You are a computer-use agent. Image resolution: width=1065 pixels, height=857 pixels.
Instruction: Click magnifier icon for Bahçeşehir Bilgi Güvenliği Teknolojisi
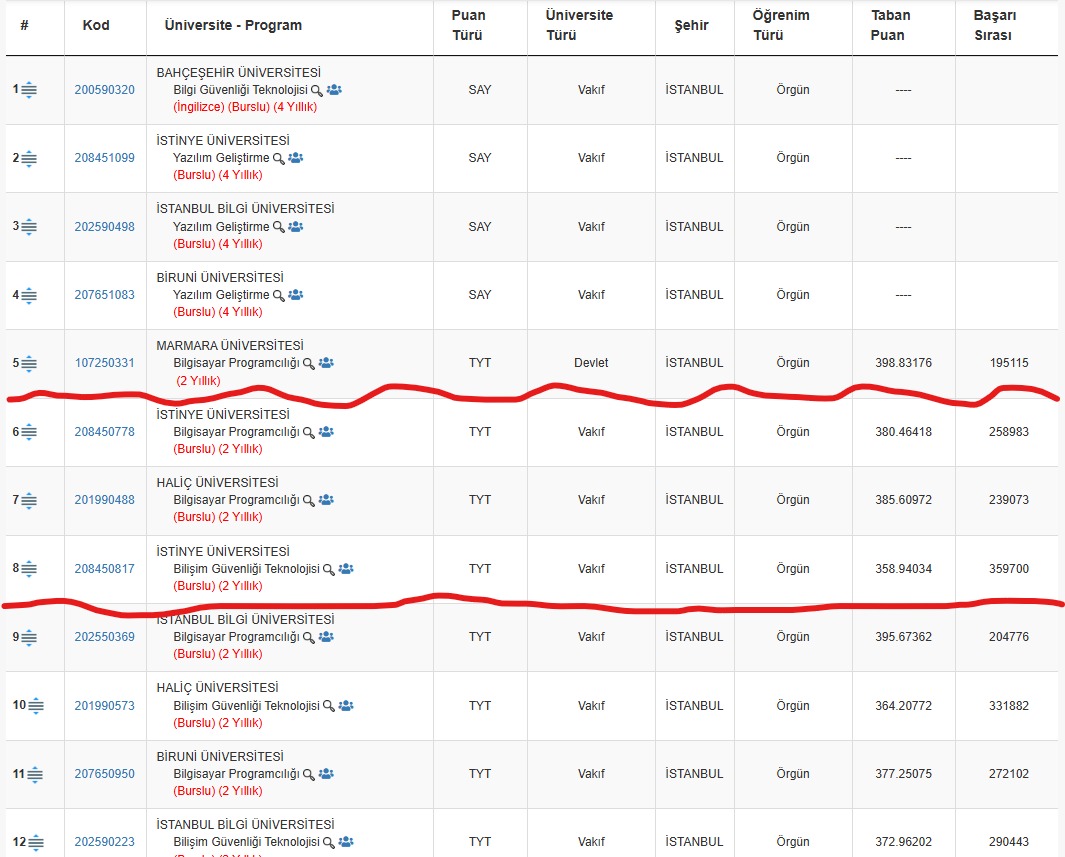317,90
